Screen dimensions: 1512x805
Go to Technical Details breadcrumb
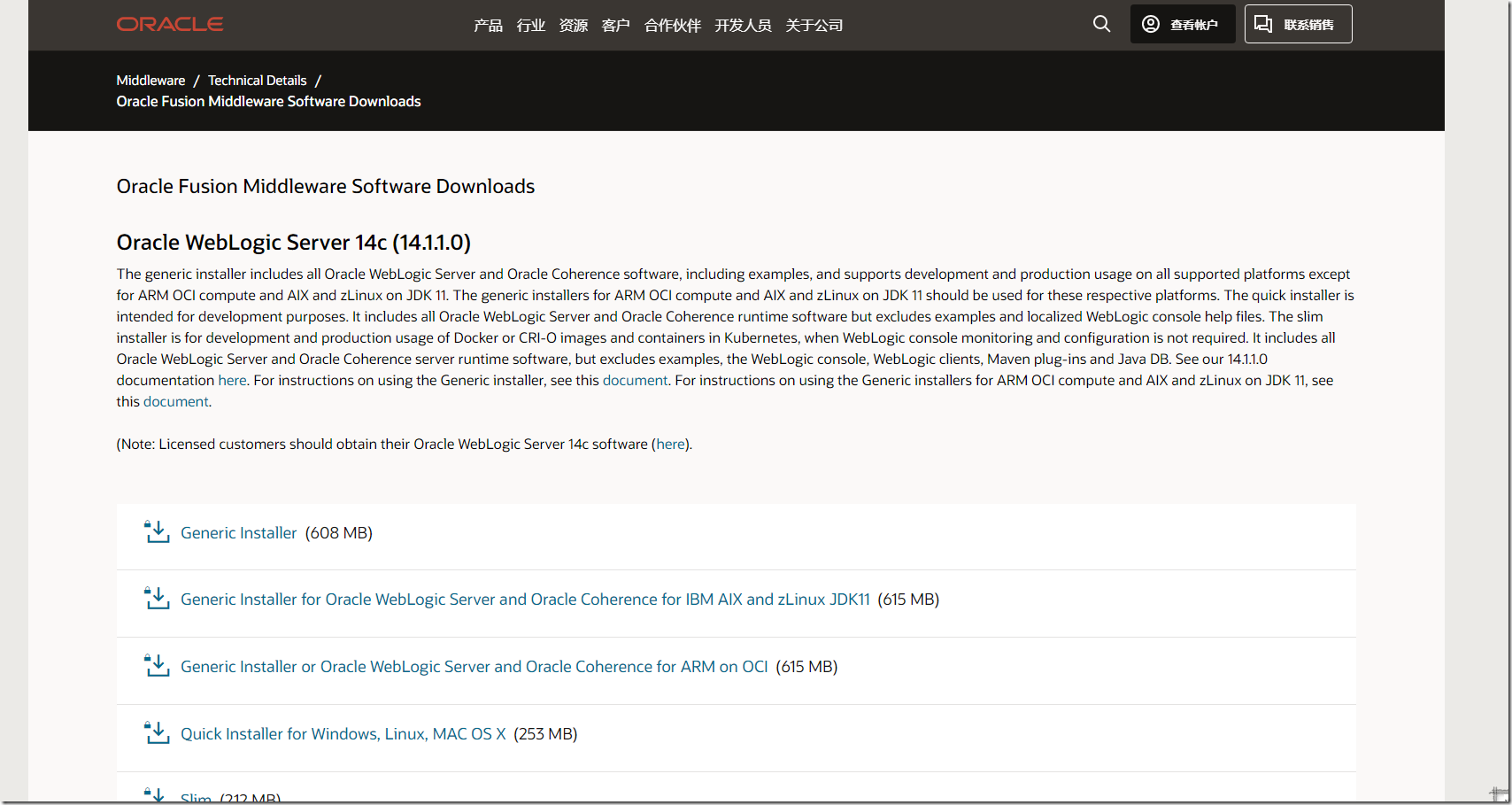pyautogui.click(x=257, y=81)
